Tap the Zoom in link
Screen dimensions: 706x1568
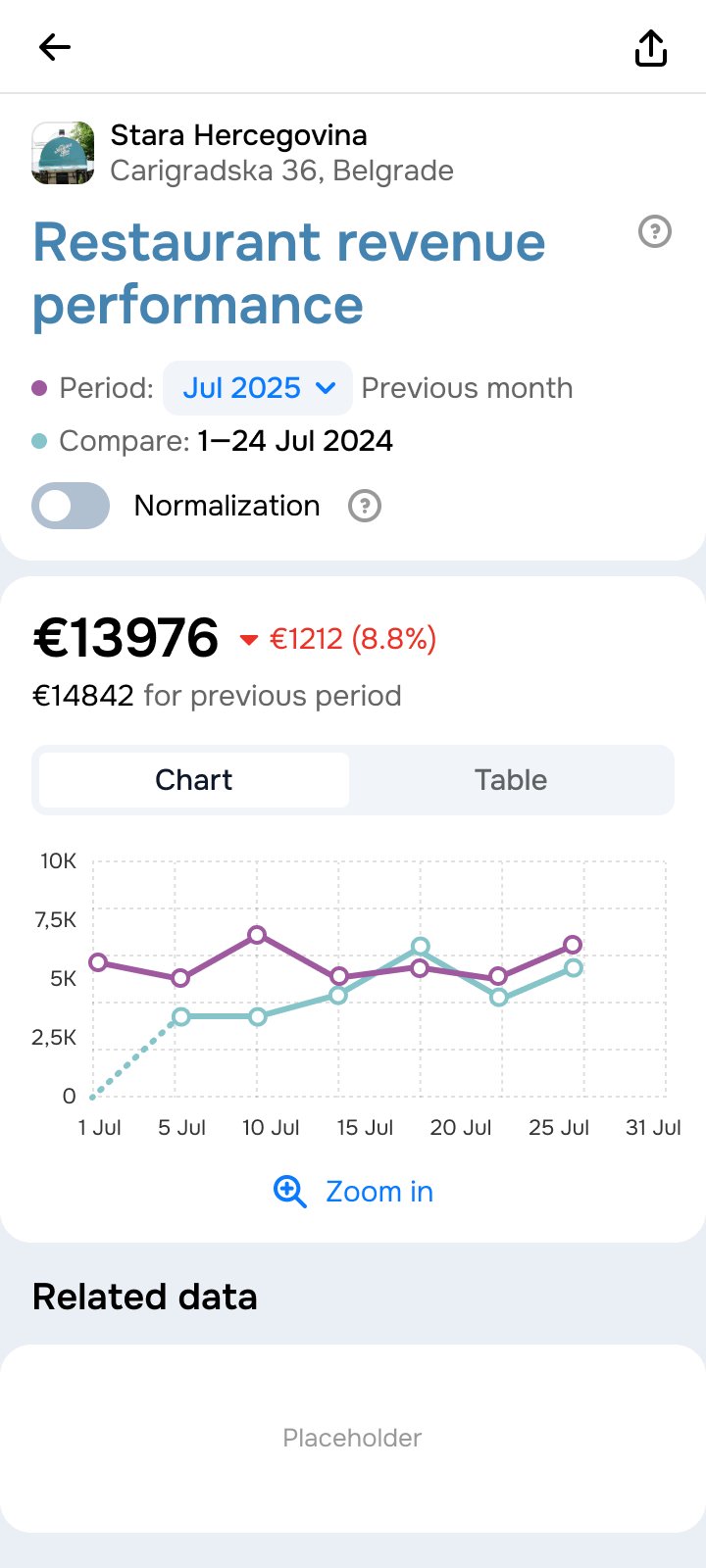(379, 1192)
